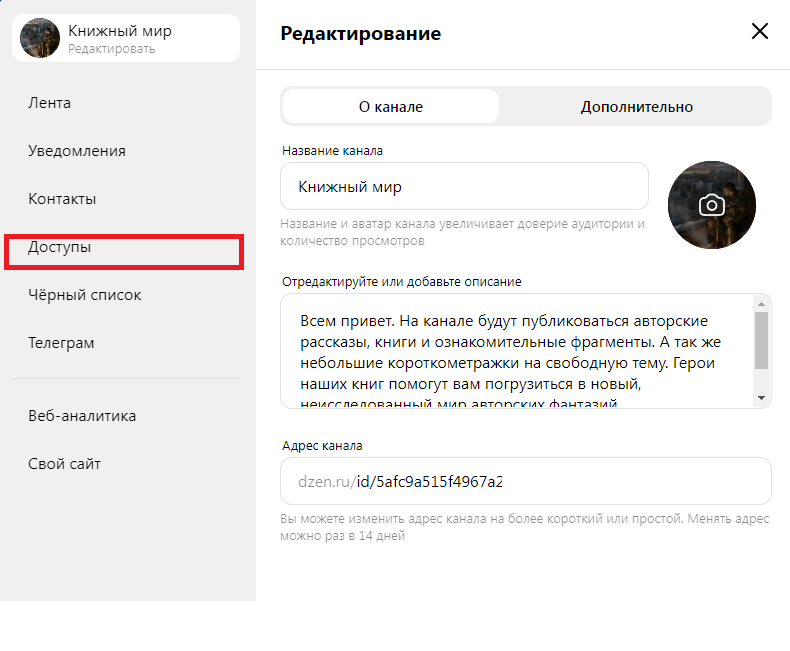Click the Редактирование dialog heading
790x651 pixels.
tap(361, 34)
